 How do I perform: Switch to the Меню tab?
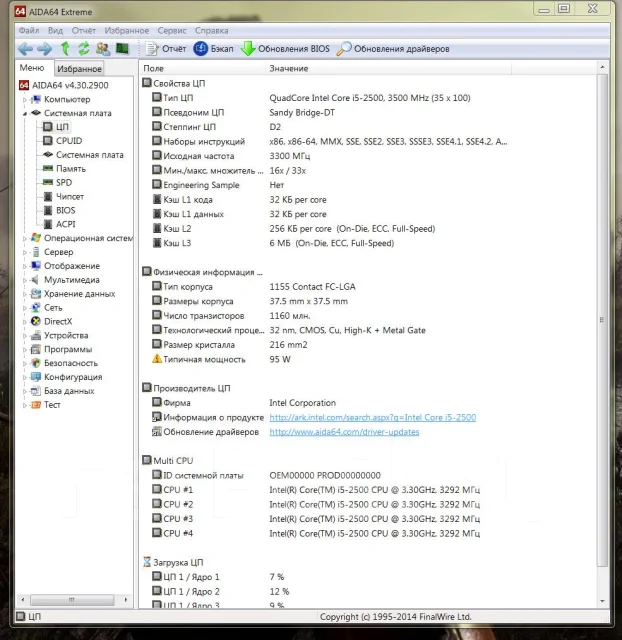tap(32, 68)
